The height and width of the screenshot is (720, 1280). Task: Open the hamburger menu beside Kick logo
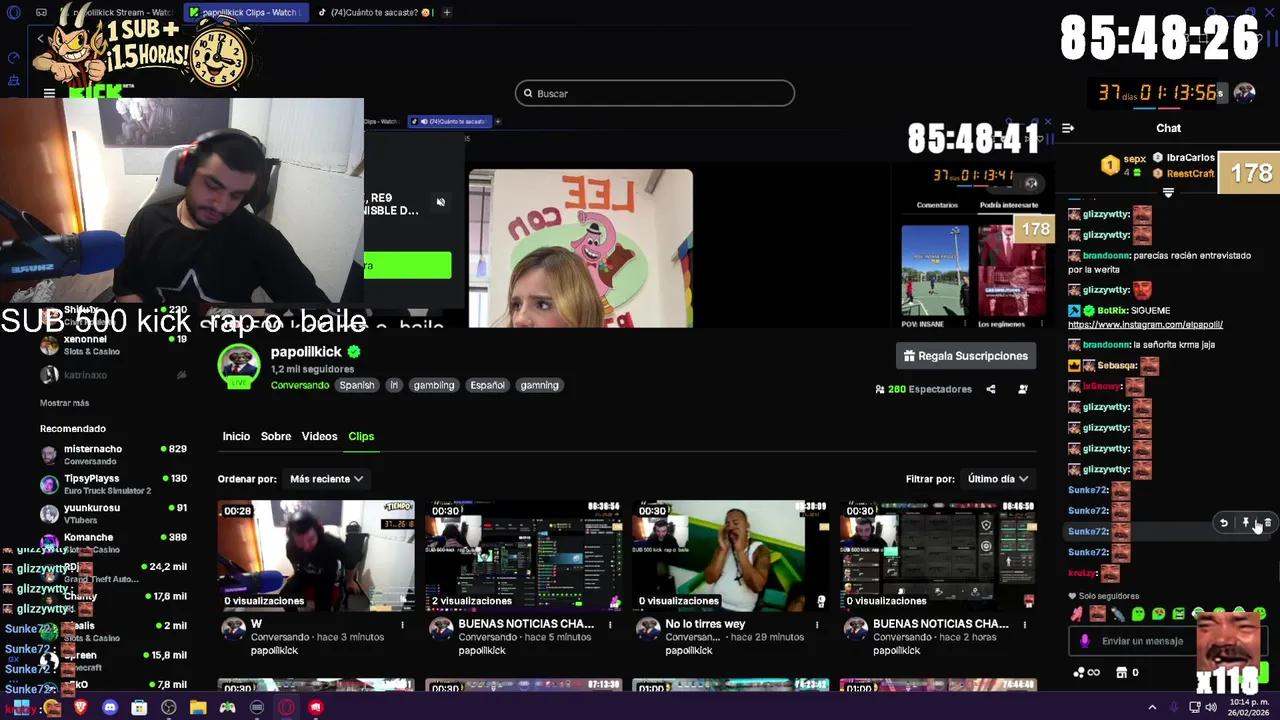tap(49, 93)
